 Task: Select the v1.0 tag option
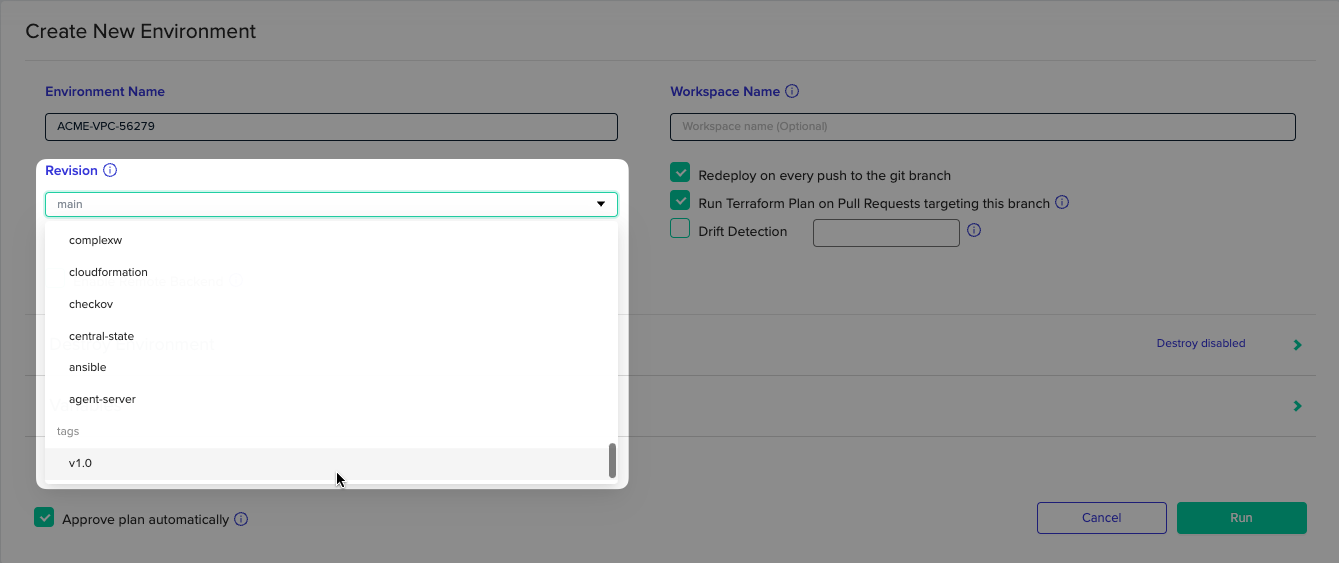(81, 463)
